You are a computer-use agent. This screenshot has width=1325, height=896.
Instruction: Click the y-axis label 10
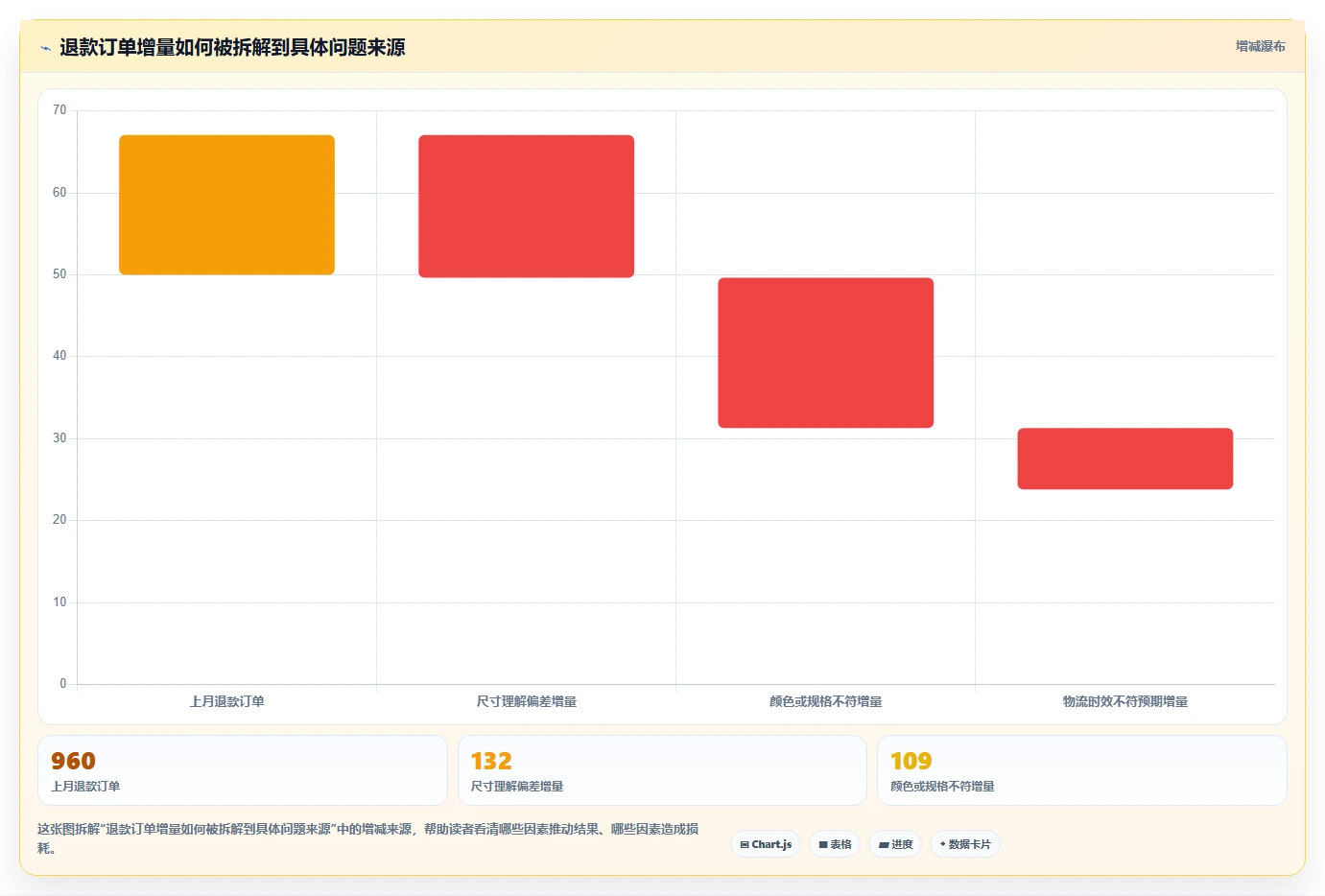click(x=59, y=602)
